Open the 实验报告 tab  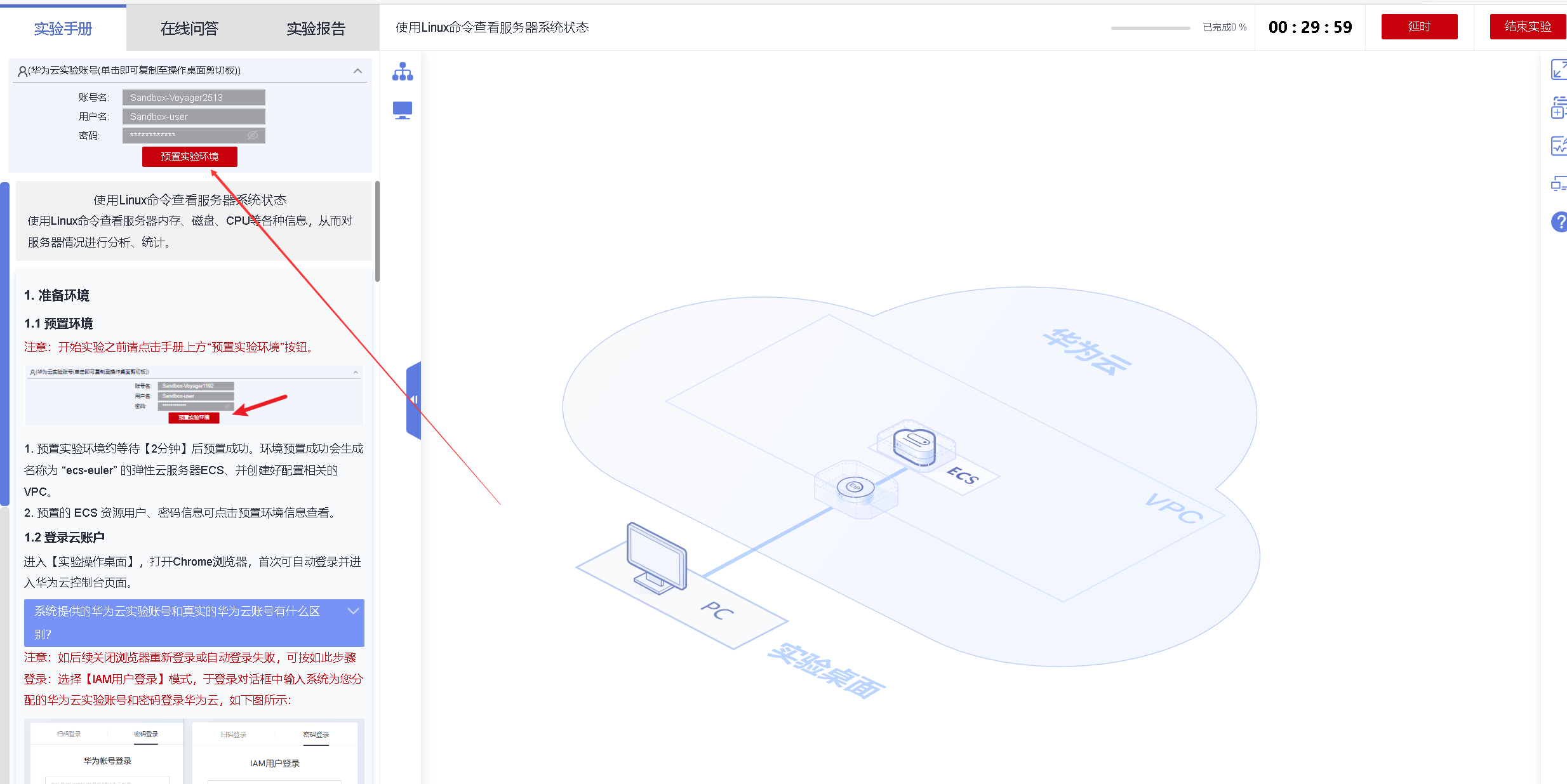pos(316,29)
